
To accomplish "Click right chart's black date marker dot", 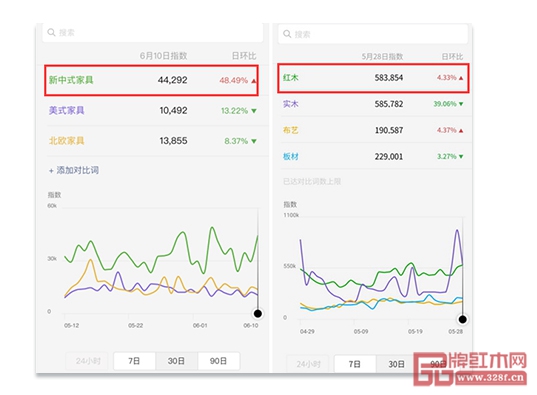I will (x=462, y=320).
